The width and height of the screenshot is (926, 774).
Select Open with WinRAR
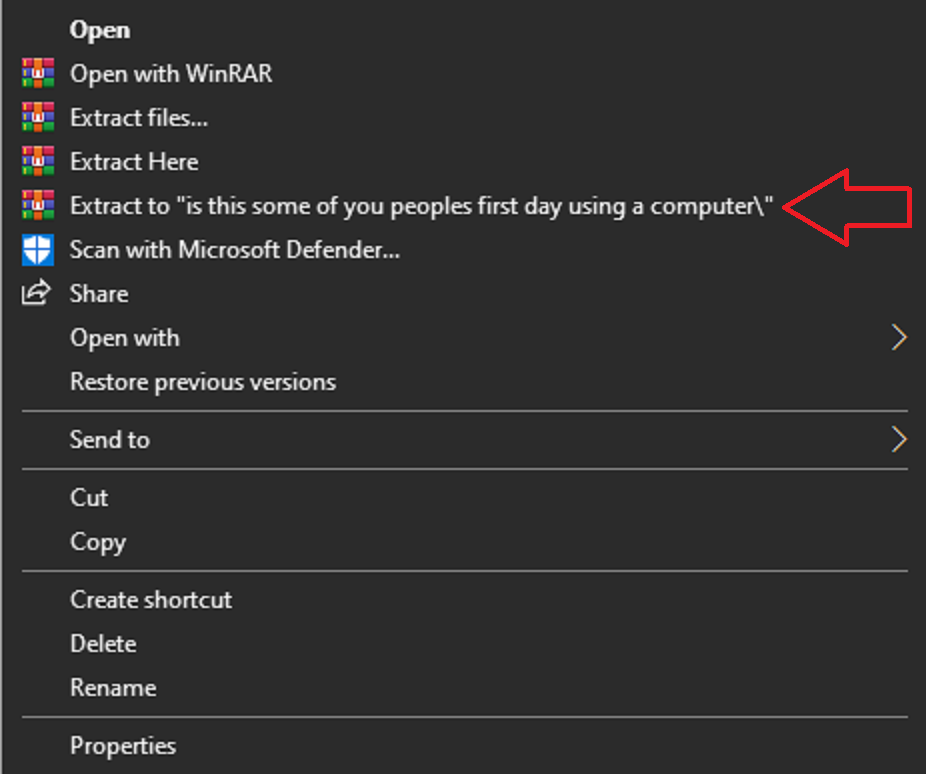point(171,74)
